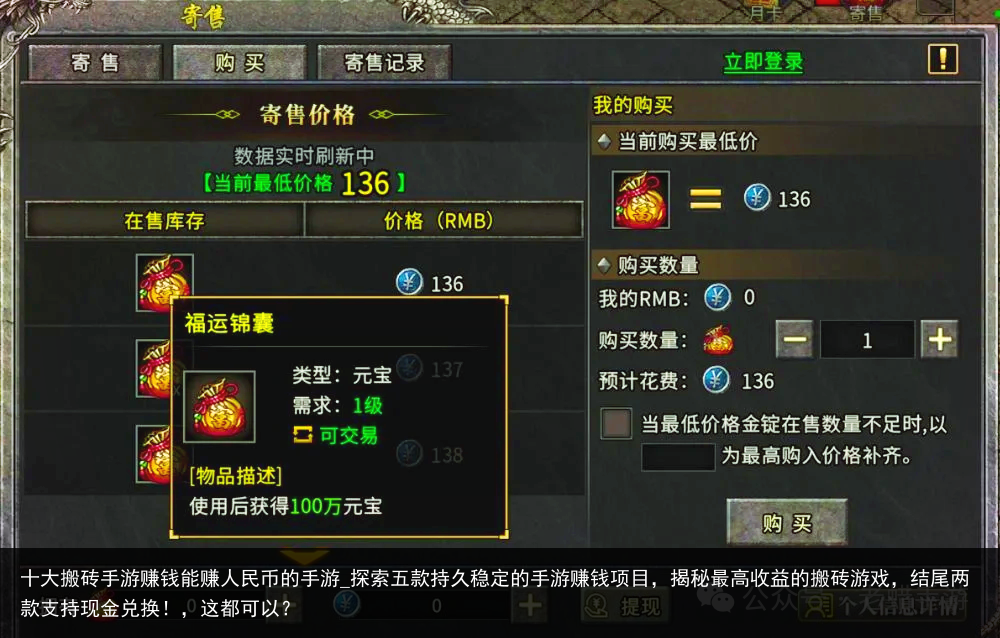Click the RMB coin icon beside 我的RMB
The height and width of the screenshot is (638, 1000).
tap(717, 297)
